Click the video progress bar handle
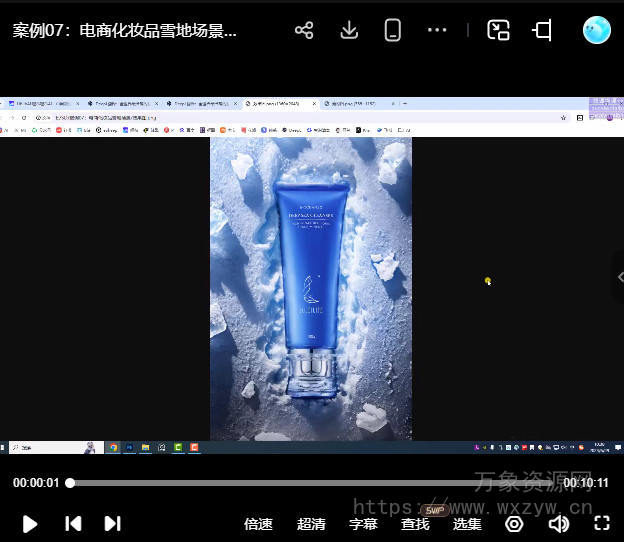The height and width of the screenshot is (542, 624). (x=70, y=483)
